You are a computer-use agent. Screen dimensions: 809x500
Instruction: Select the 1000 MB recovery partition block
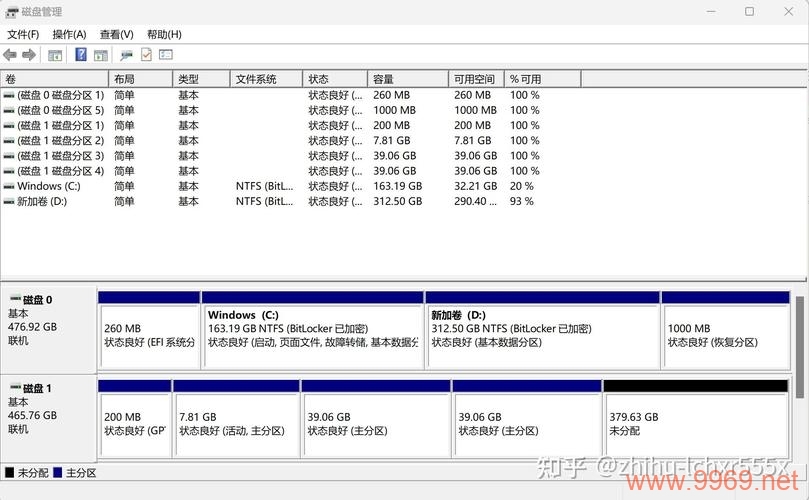pyautogui.click(x=725, y=330)
